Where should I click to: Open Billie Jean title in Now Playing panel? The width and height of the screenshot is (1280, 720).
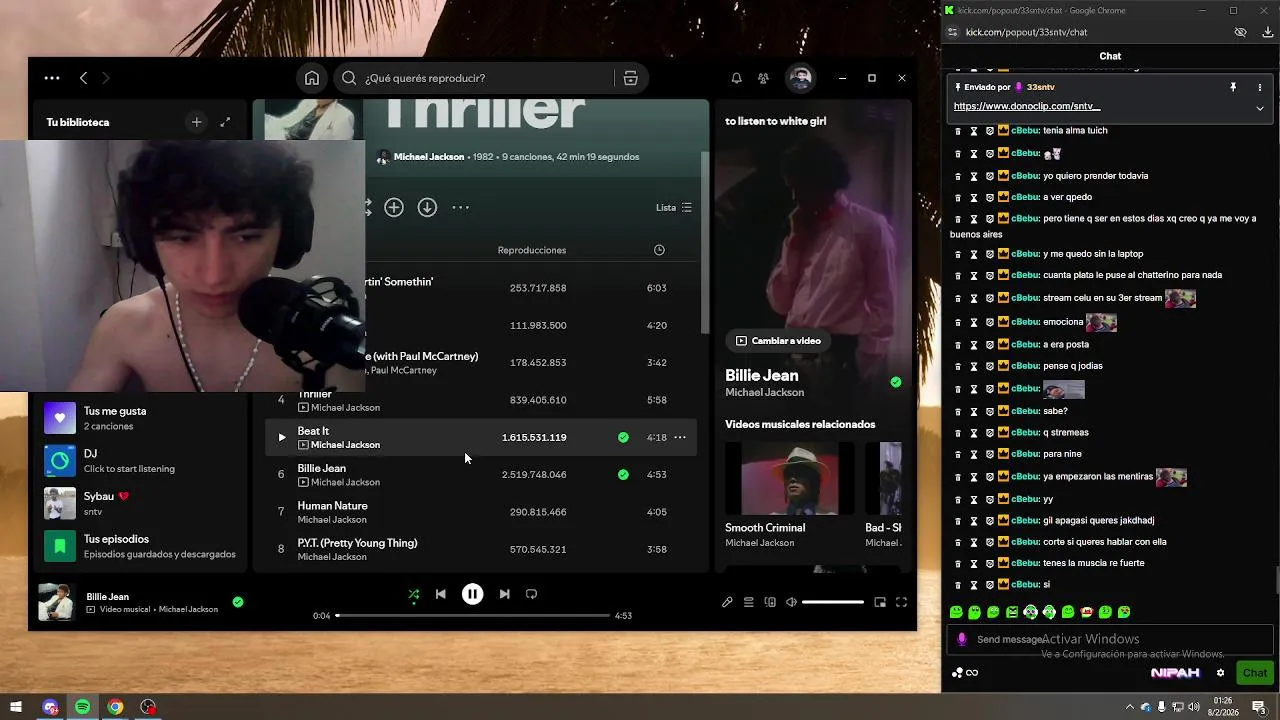[762, 375]
